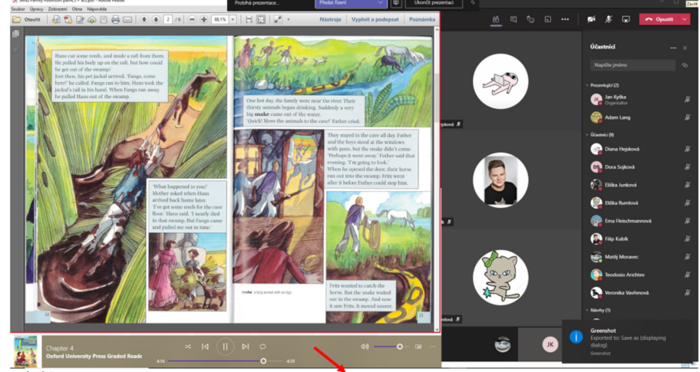This screenshot has width=700, height=372.
Task: Open the Poznámka pane
Action: click(x=422, y=20)
